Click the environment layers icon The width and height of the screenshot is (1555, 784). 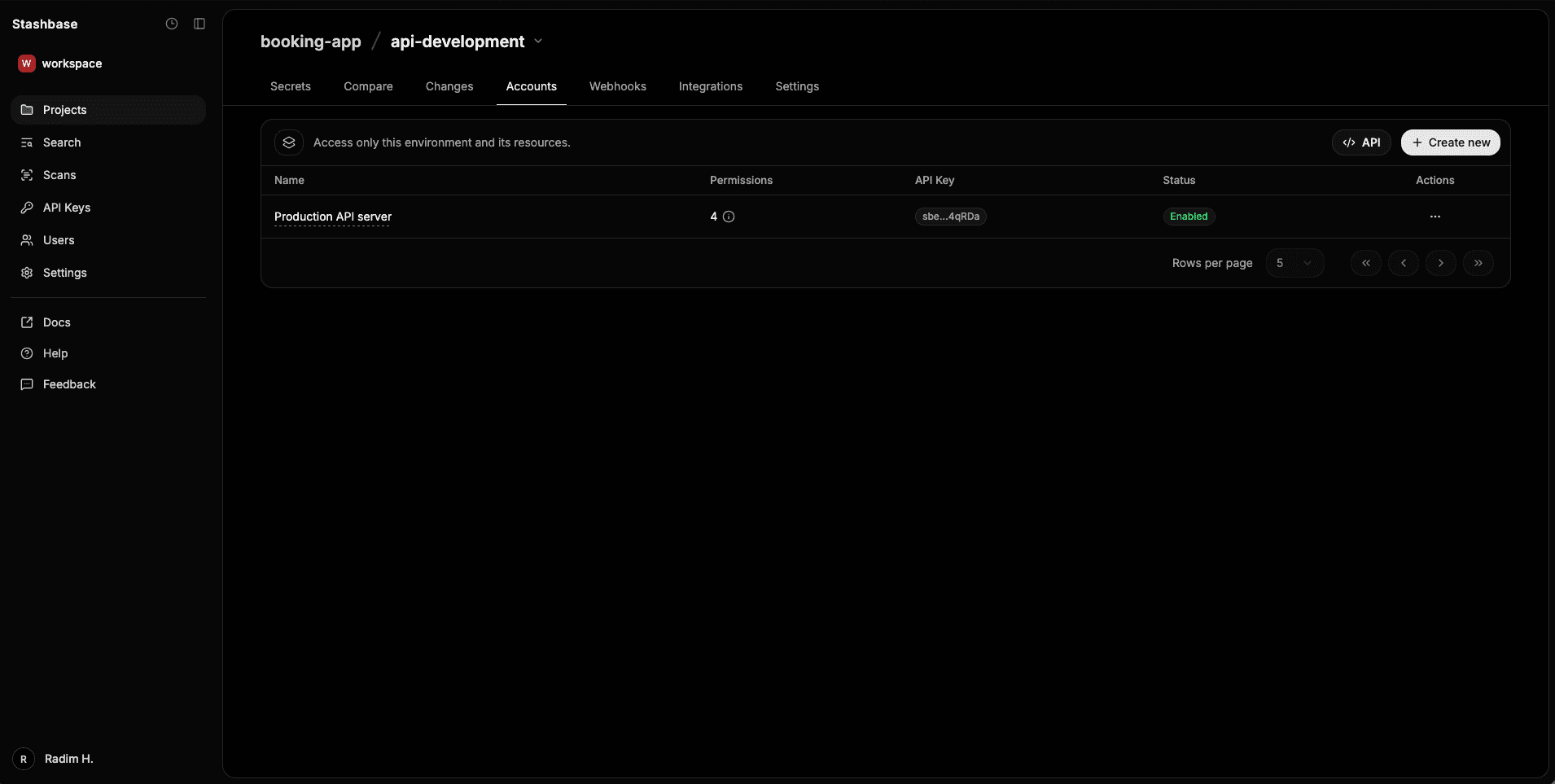click(x=289, y=142)
